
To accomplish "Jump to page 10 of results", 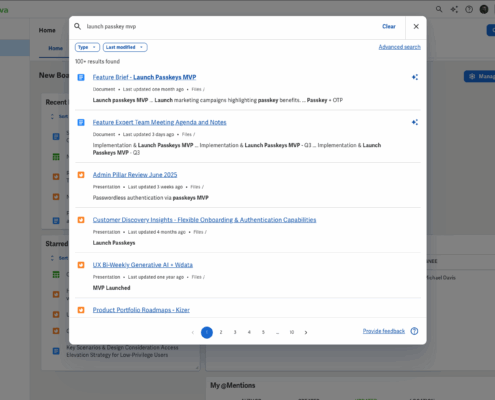I will tap(292, 332).
